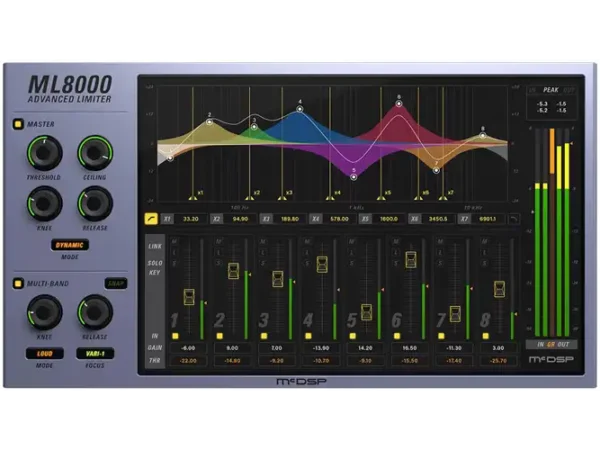
Task: Click the multi-band KNEE knob
Action: pyautogui.click(x=44, y=312)
